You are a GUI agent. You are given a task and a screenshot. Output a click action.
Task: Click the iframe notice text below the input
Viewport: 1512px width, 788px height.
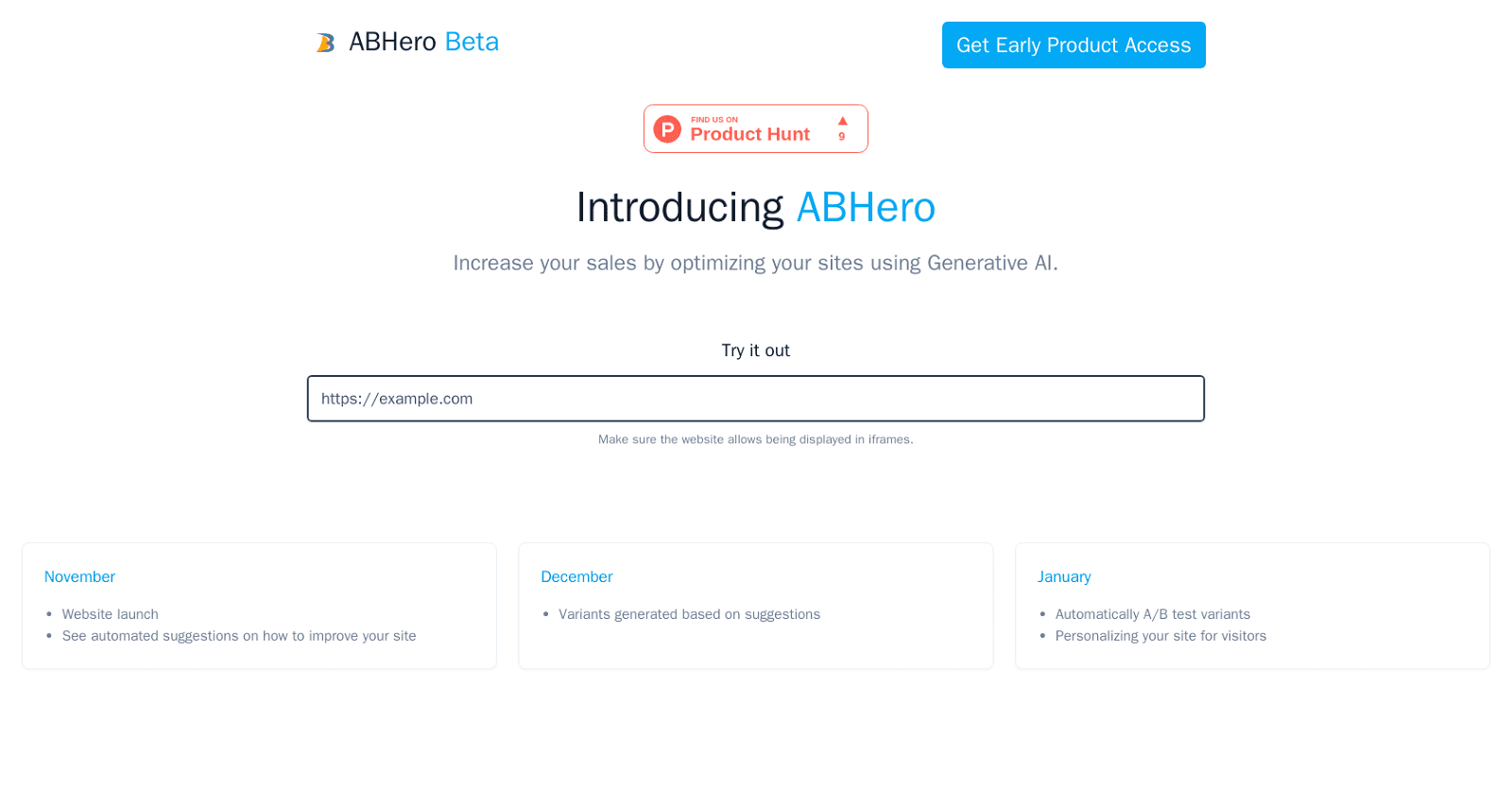click(755, 439)
